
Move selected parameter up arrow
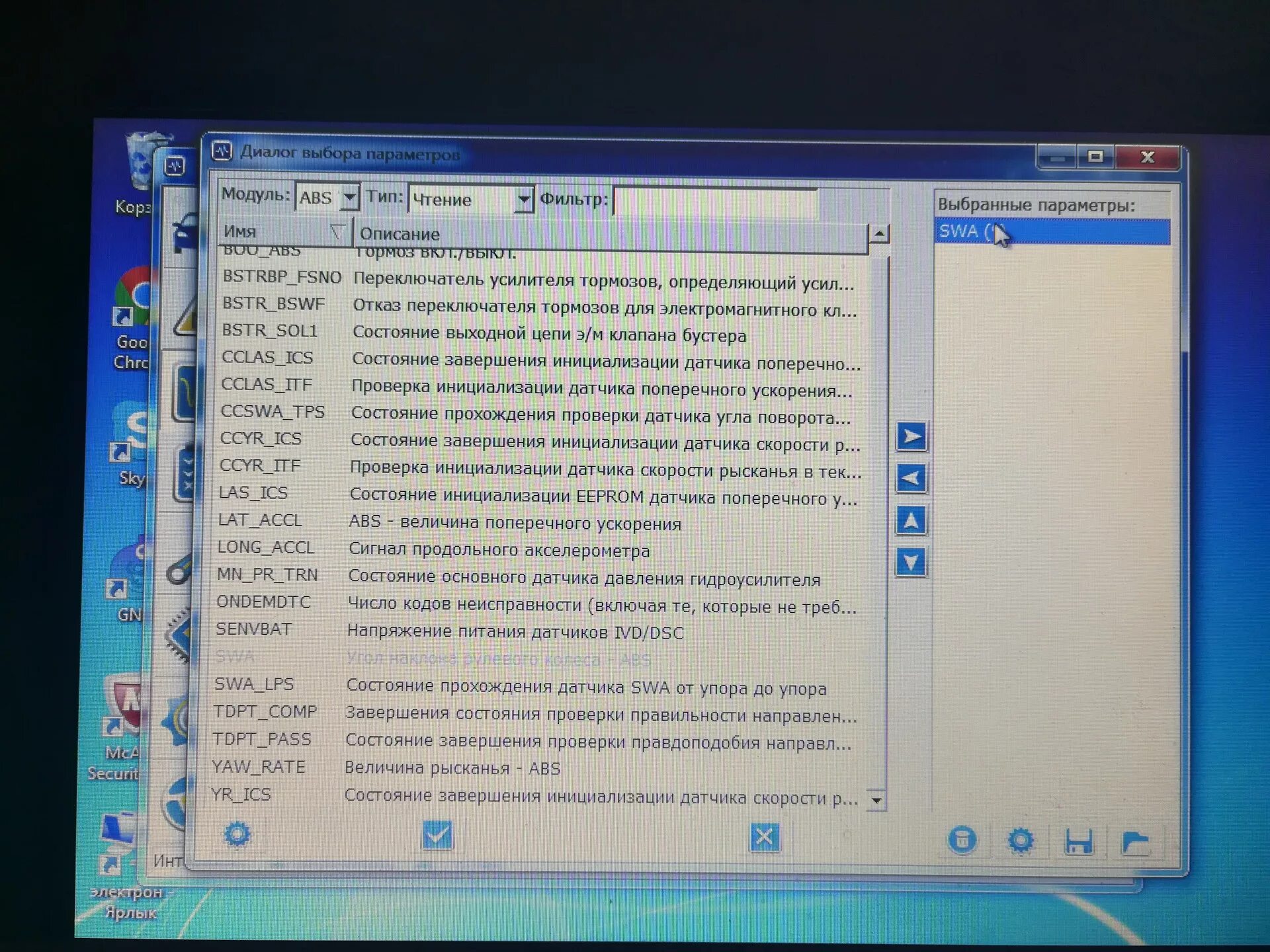(x=911, y=521)
